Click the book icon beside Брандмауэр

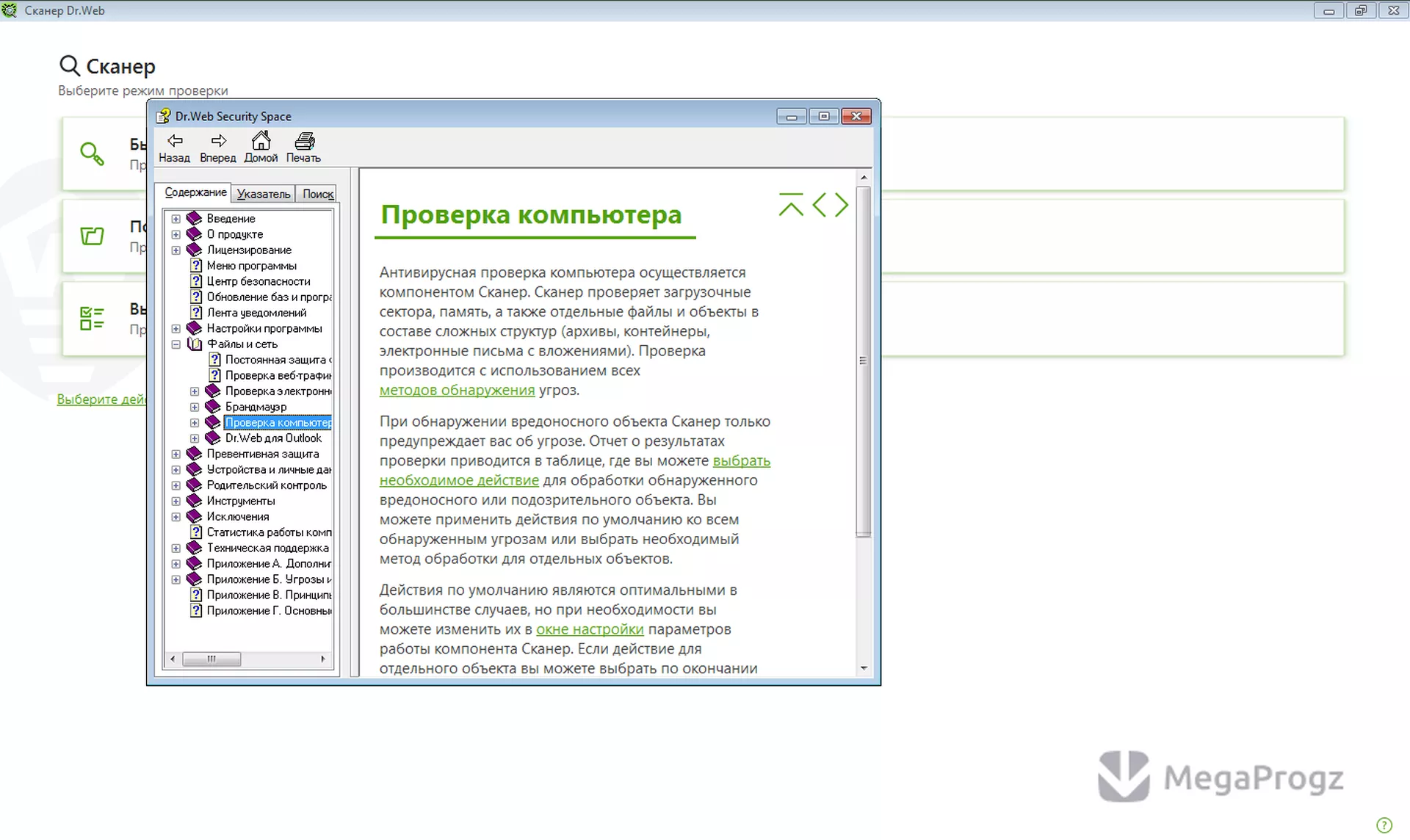click(x=213, y=407)
